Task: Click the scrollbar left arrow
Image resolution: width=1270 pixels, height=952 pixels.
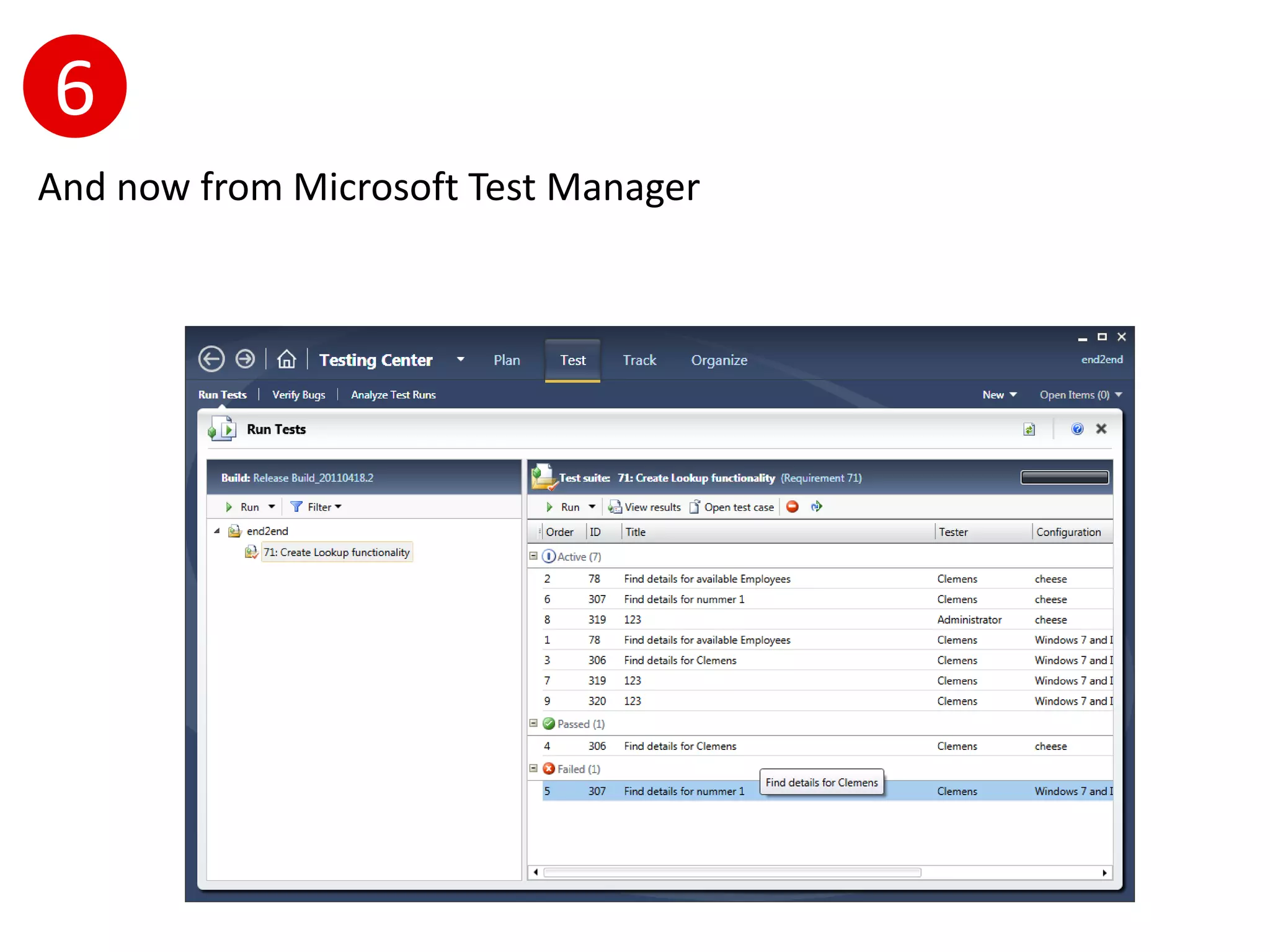Action: pyautogui.click(x=536, y=873)
